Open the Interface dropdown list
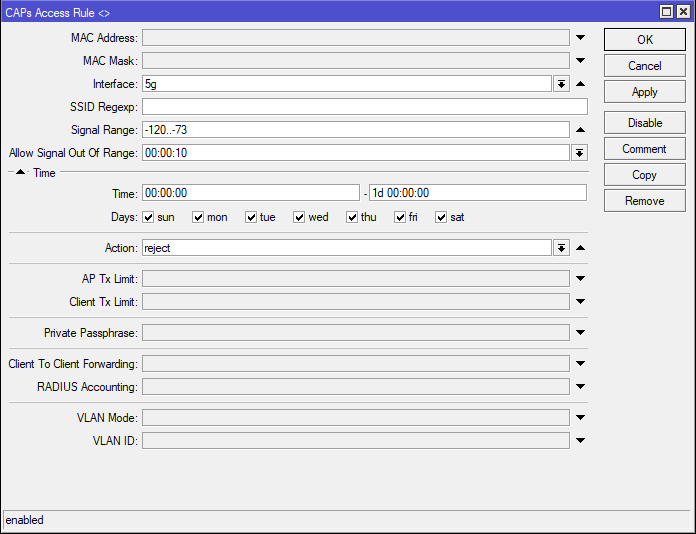The width and height of the screenshot is (696, 534). pyautogui.click(x=562, y=83)
